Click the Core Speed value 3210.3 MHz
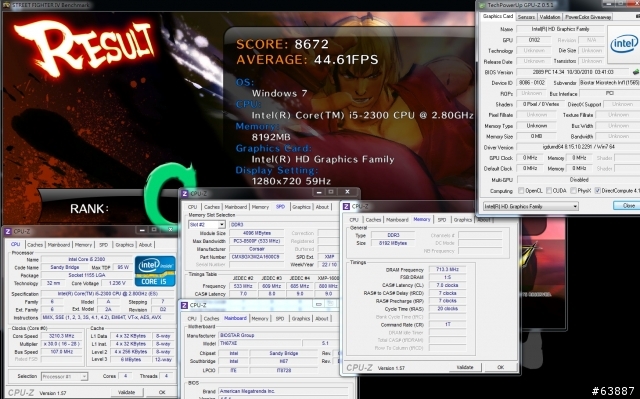Viewport: 640px width, 399px height. click(61, 336)
